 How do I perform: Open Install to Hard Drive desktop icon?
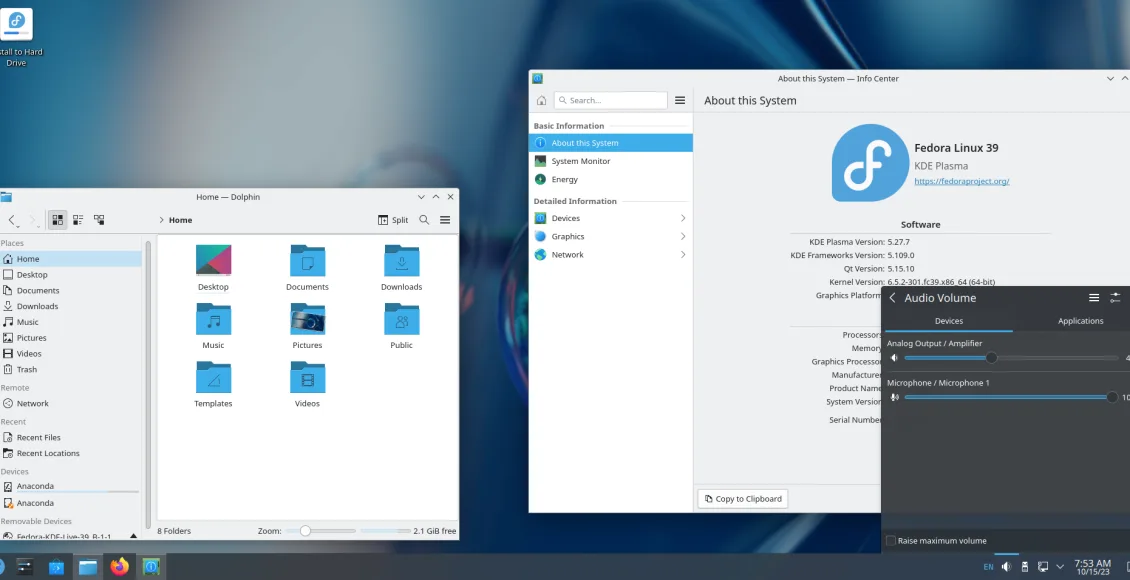coord(16,37)
